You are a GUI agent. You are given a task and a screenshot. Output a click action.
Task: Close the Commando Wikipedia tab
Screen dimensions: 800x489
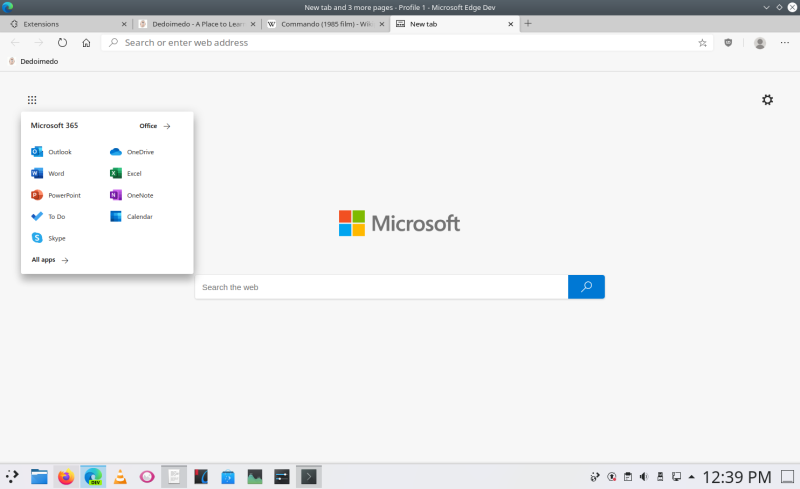tap(382, 24)
